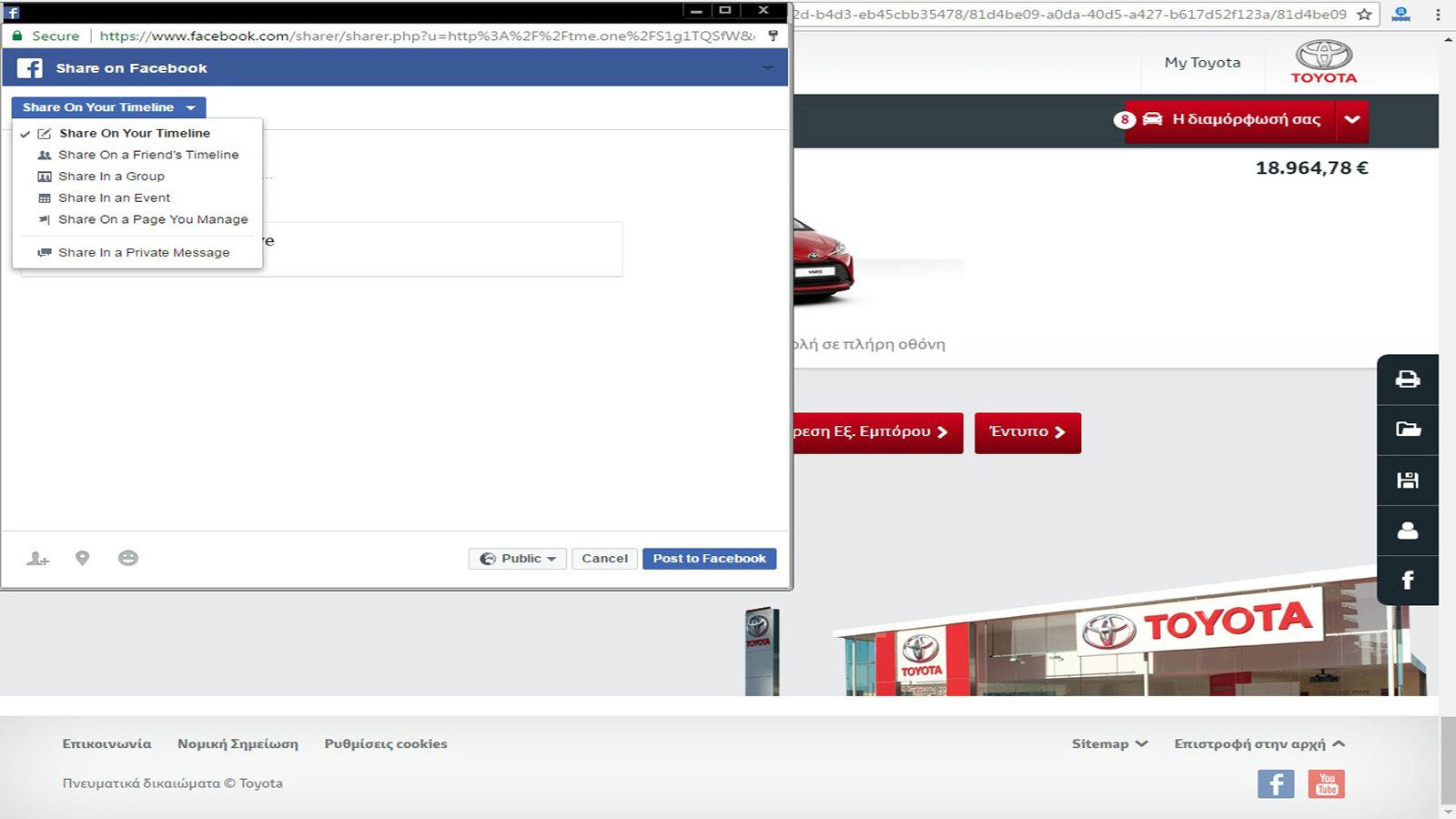Expand the red configuration chevron dropdown
Image resolution: width=1456 pixels, height=819 pixels.
point(1352,119)
